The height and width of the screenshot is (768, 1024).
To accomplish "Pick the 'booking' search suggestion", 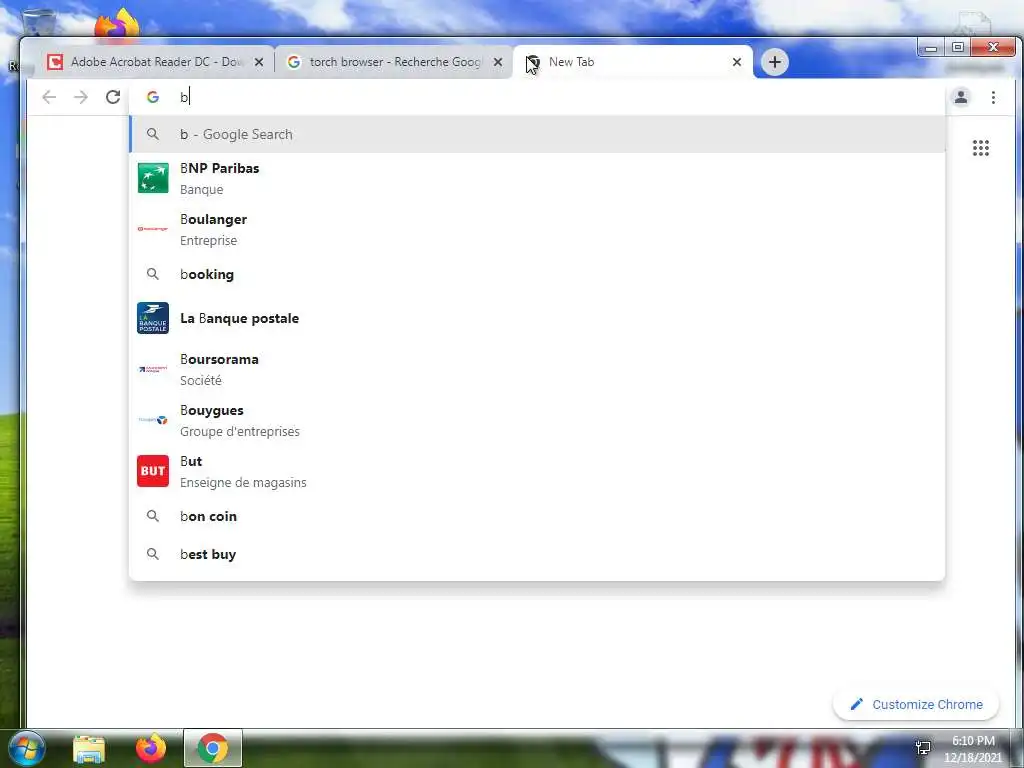I will coord(537,274).
